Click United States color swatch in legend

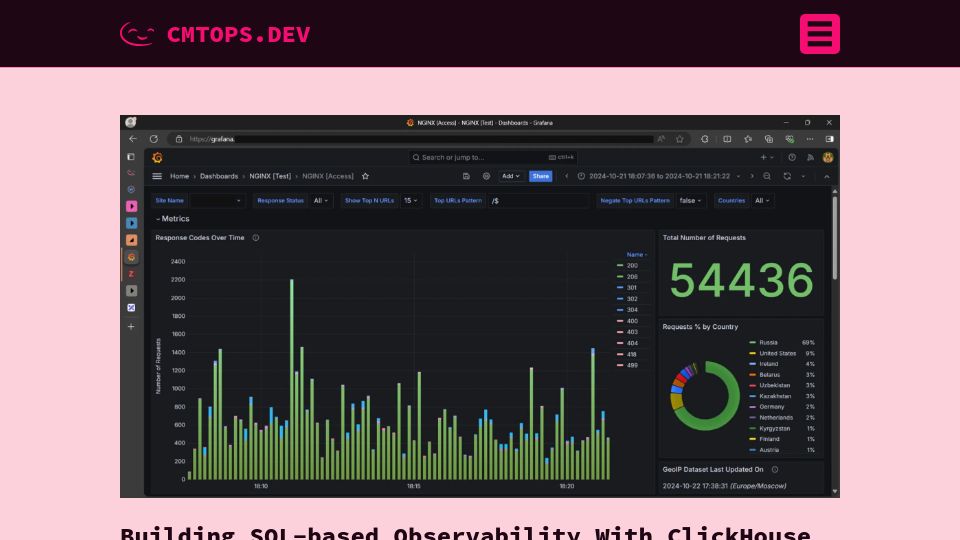pyautogui.click(x=752, y=353)
